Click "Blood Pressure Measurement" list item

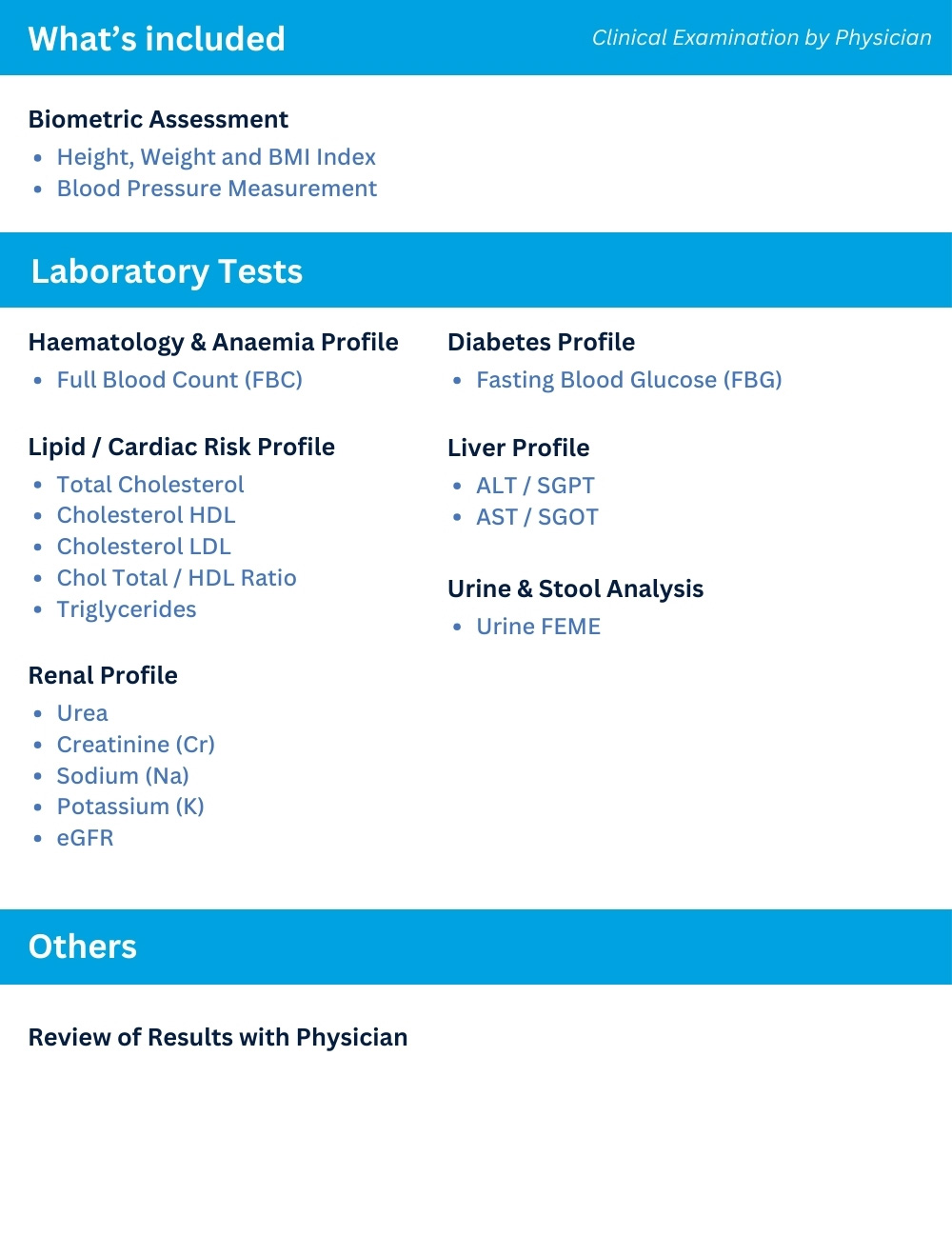coord(217,189)
